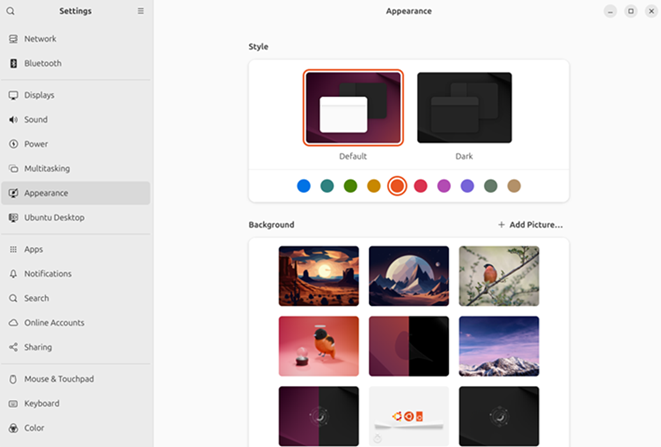Pick the purple accent color
Viewport: 661px width, 447px height.
tap(467, 186)
